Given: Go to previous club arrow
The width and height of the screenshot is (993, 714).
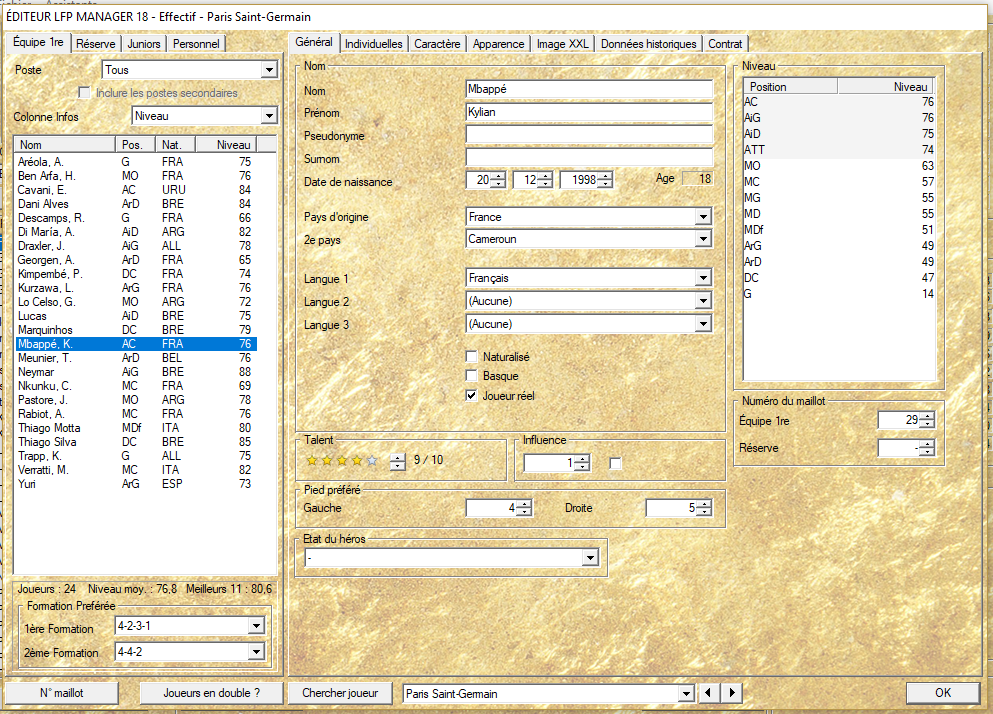Looking at the screenshot, I should tap(708, 692).
